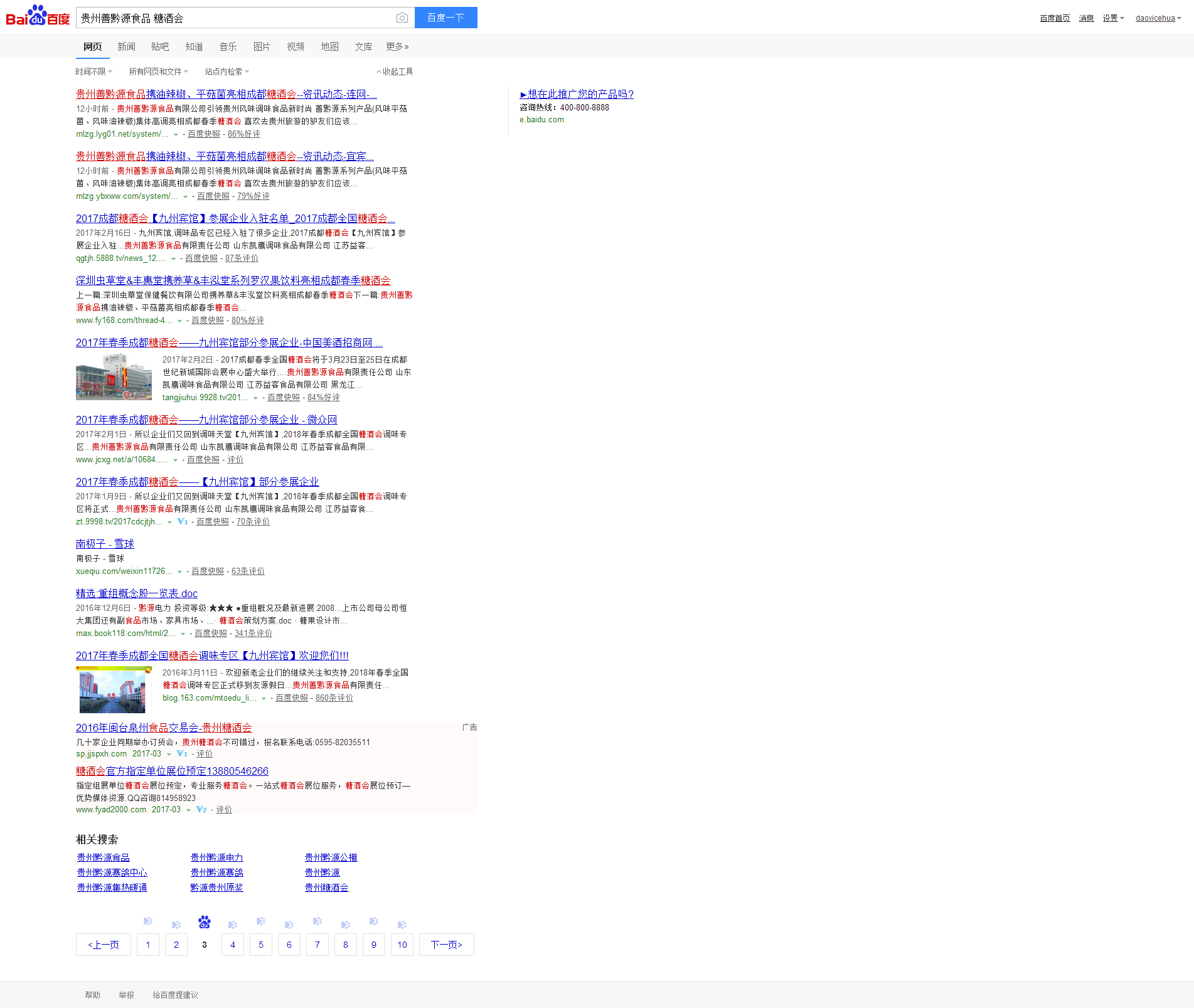This screenshot has width=1194, height=1008.
Task: Expand 所有网页和文件 file type filter
Action: (158, 72)
